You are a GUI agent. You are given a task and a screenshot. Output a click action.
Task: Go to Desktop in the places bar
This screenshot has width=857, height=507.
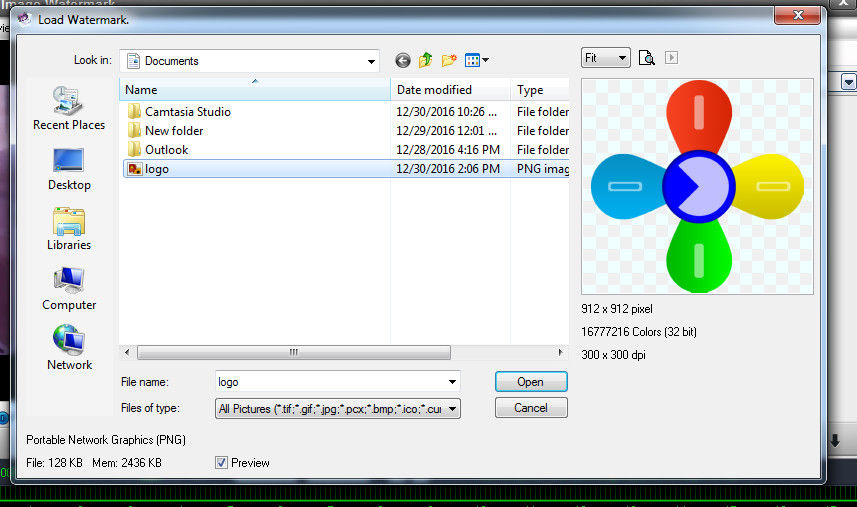(69, 169)
